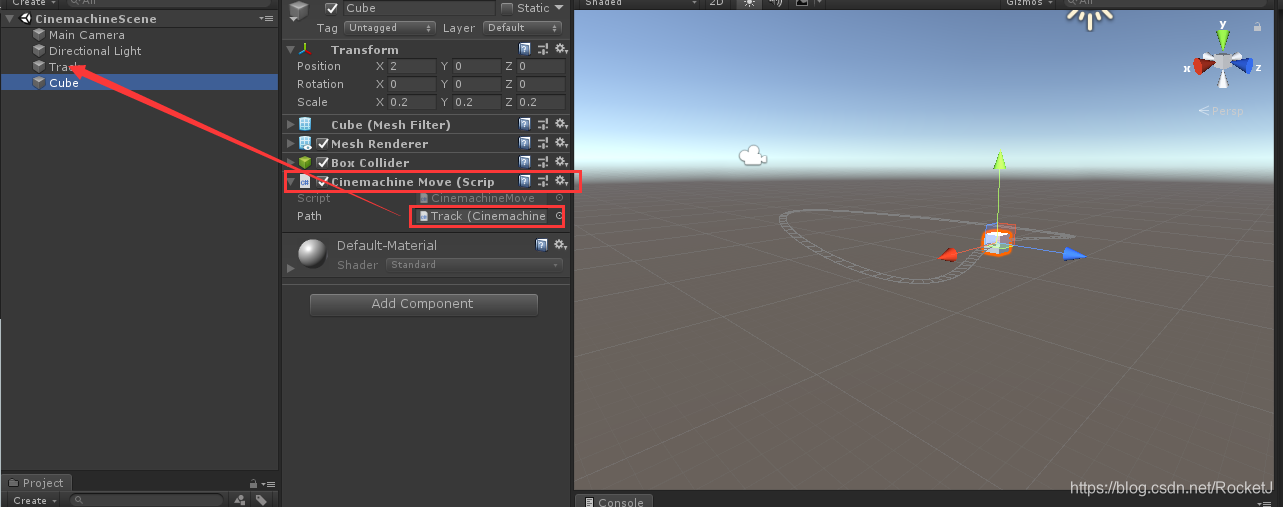Toggle scene lighting button
Screen dimensions: 1283x507
(747, 4)
